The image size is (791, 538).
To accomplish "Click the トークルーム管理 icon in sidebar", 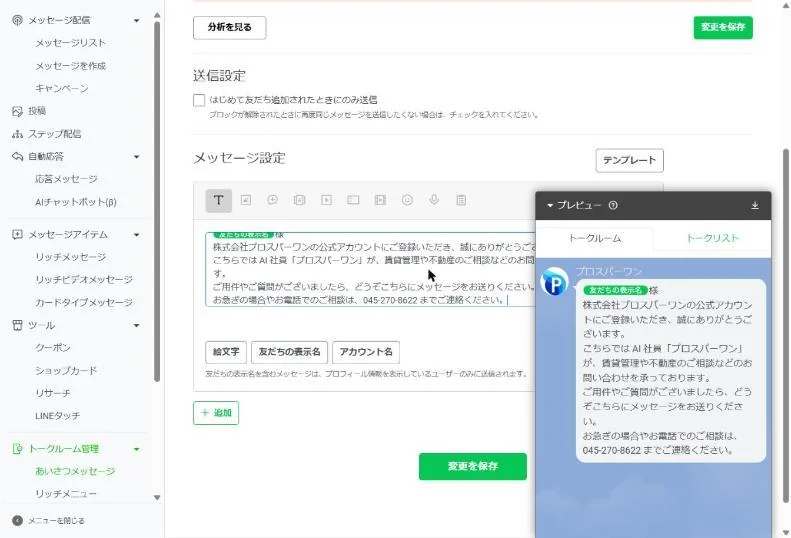I will tap(17, 449).
